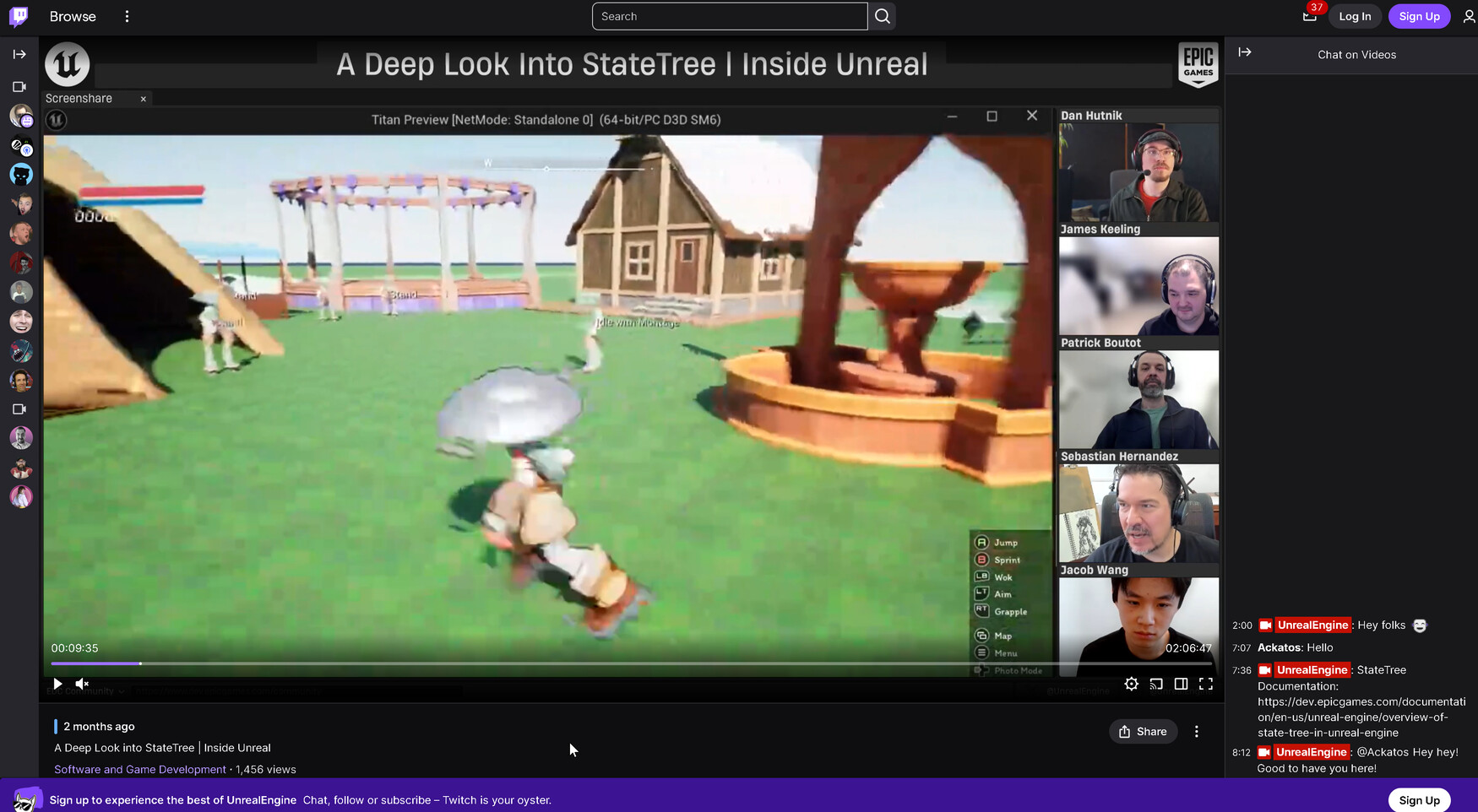Screen dimensions: 1478x812
Task: Click the Followed Channels camera icon in sidebar
Action: 19,87
